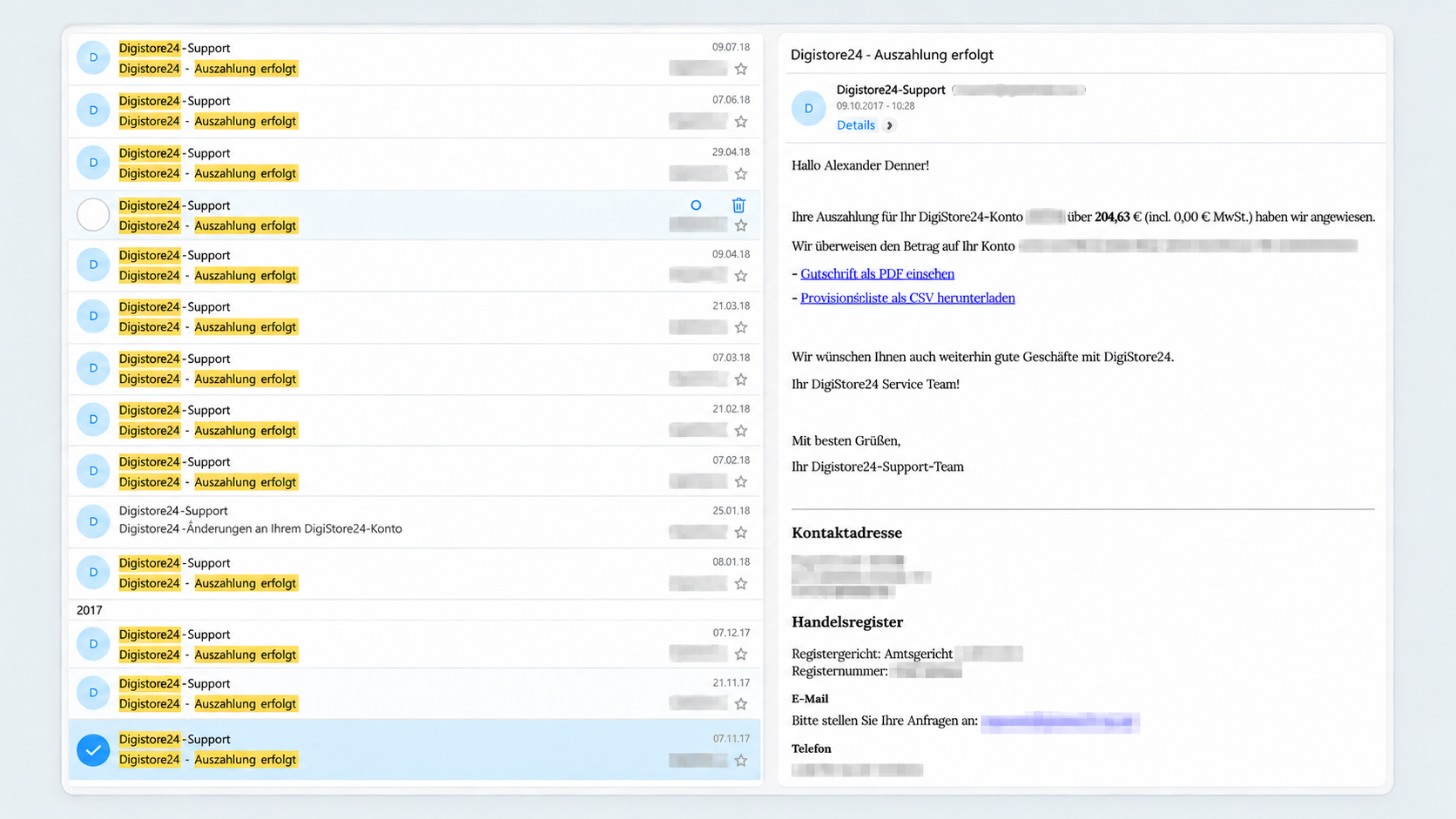The height and width of the screenshot is (819, 1456).
Task: Uncheck the selected 07.11.17 email
Action: click(x=93, y=750)
